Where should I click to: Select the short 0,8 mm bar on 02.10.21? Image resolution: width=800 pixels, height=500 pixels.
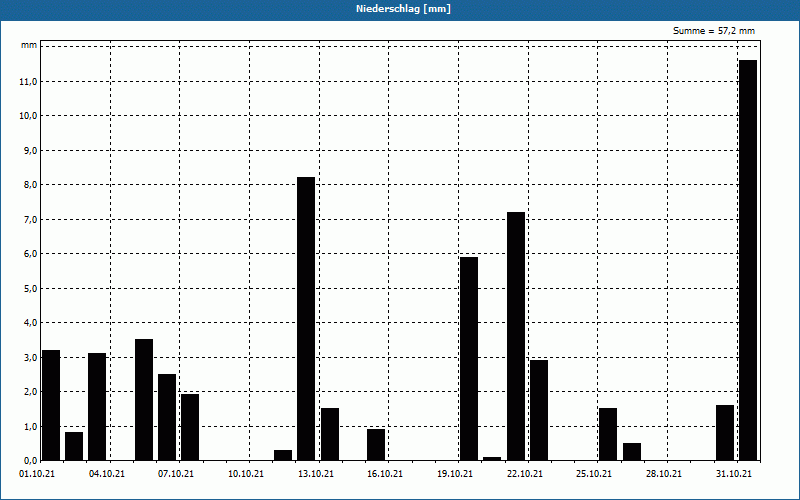(x=74, y=446)
